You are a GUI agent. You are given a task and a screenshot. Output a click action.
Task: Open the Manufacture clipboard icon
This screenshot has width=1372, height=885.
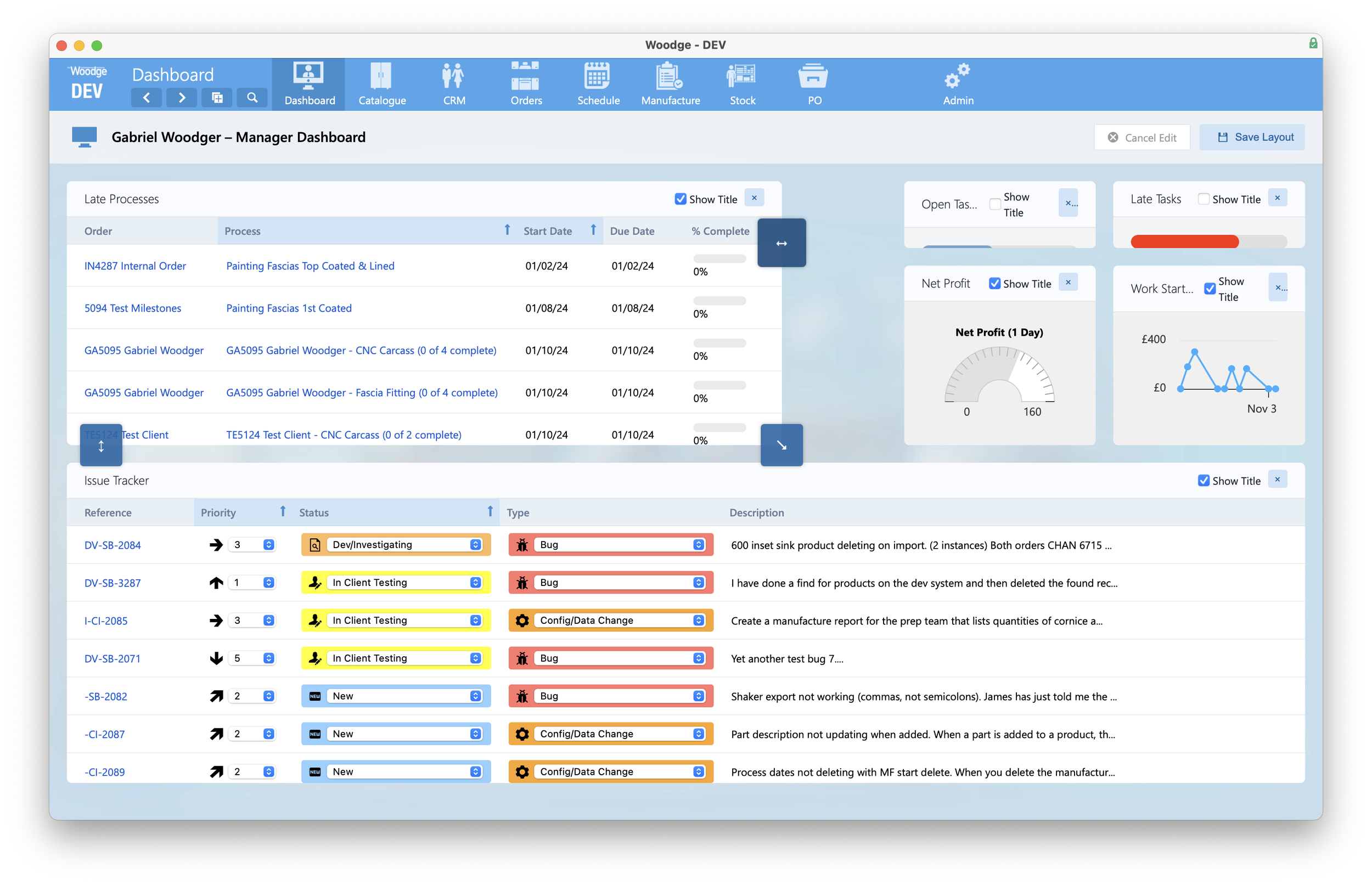pos(670,76)
